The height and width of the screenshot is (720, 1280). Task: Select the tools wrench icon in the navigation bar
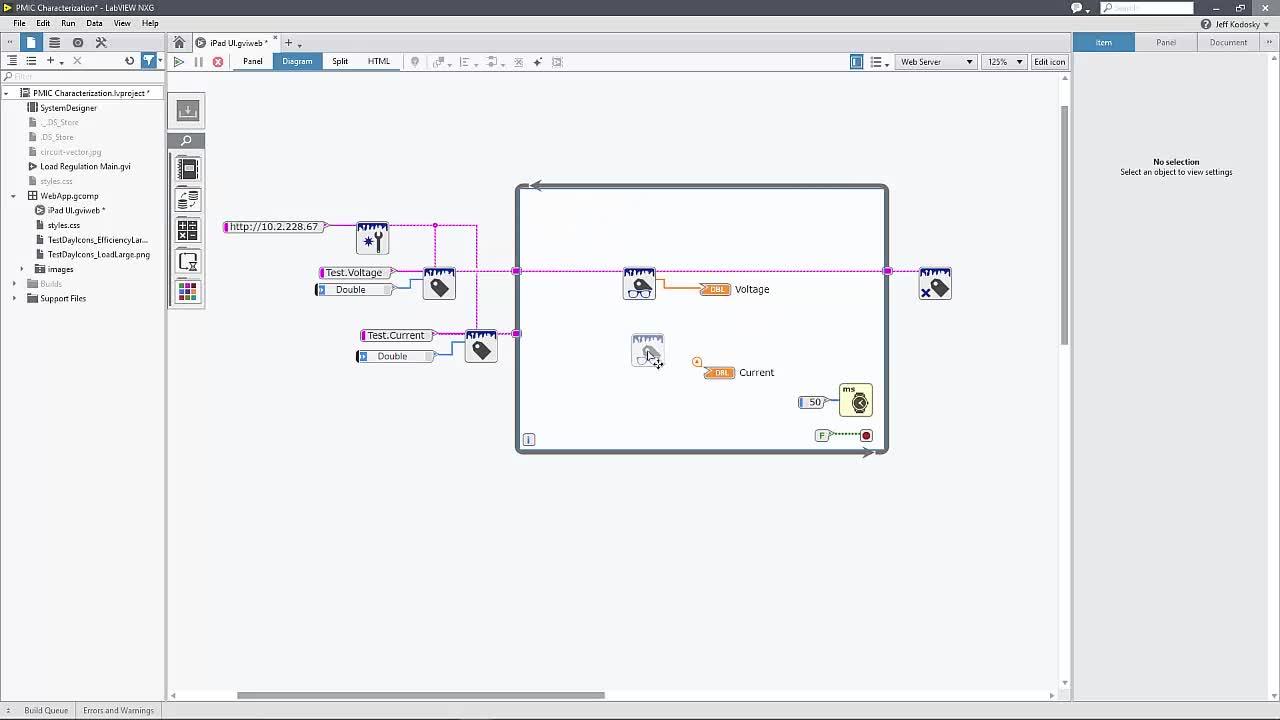coord(100,42)
